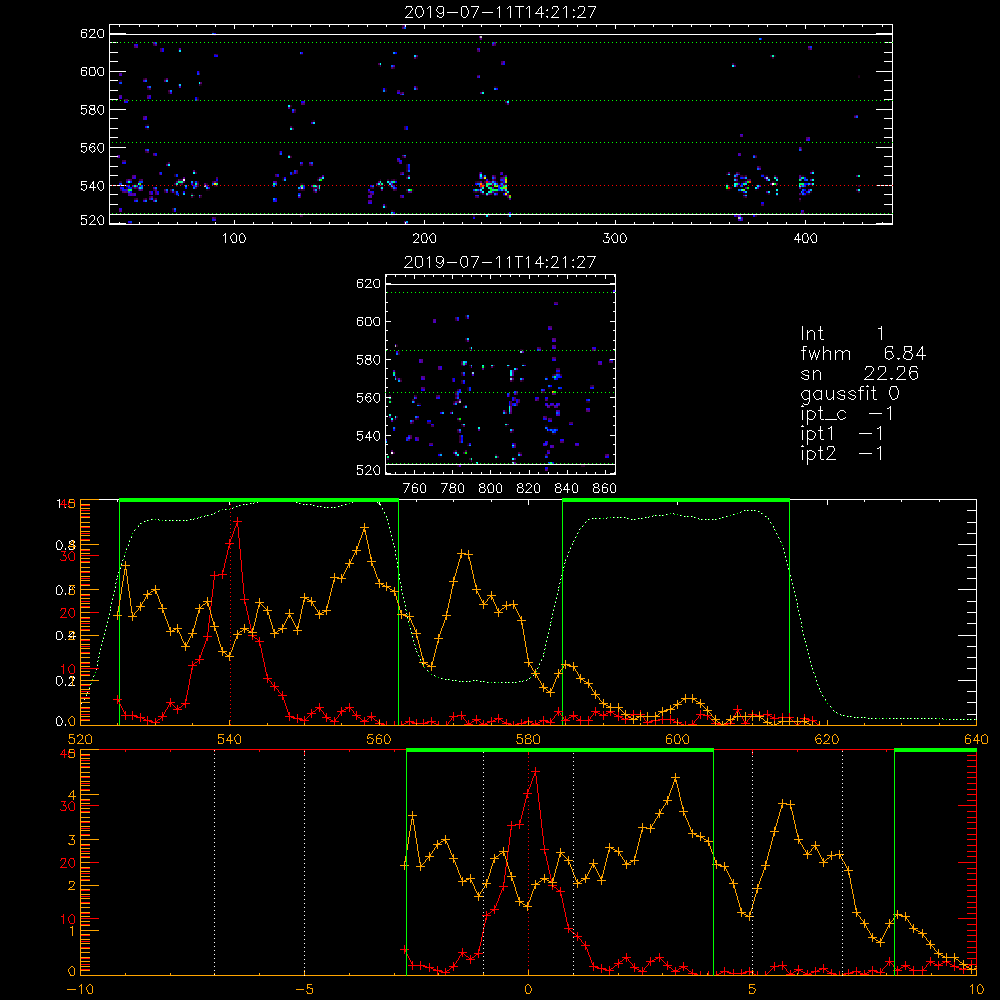1000x1000 pixels.
Task: Click the 'ipt2 -1' line
Action: (x=842, y=454)
